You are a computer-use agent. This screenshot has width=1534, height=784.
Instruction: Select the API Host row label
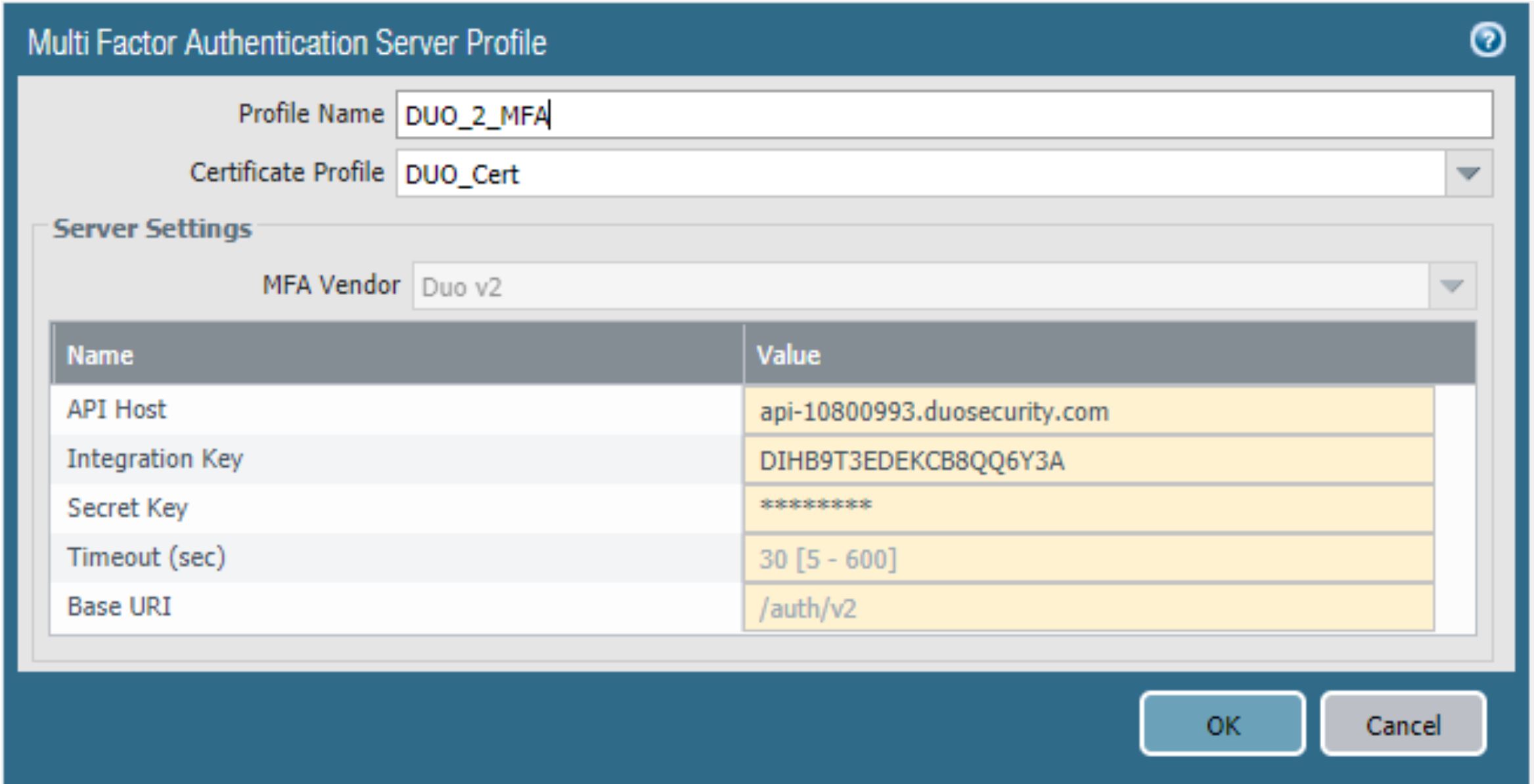(116, 408)
